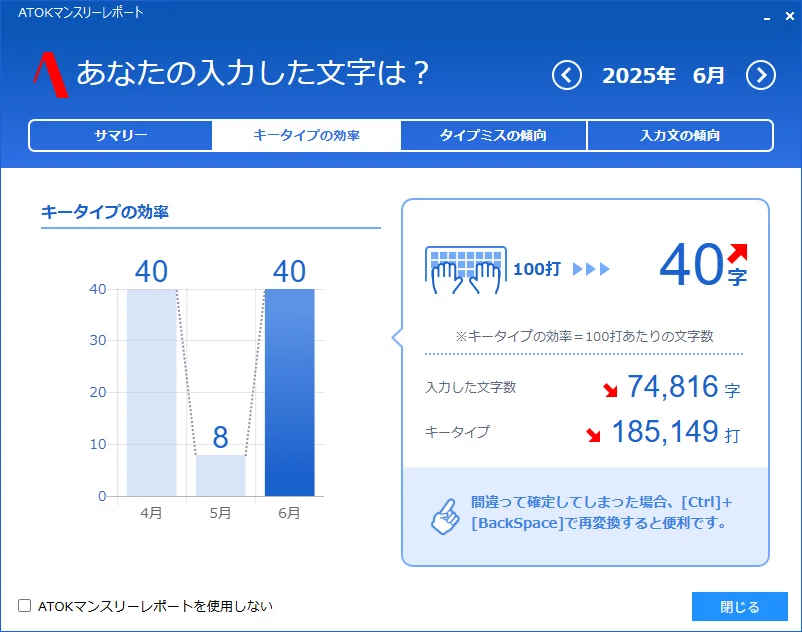The height and width of the screenshot is (632, 802).
Task: Go to the next month with right arrow
Action: (x=761, y=76)
